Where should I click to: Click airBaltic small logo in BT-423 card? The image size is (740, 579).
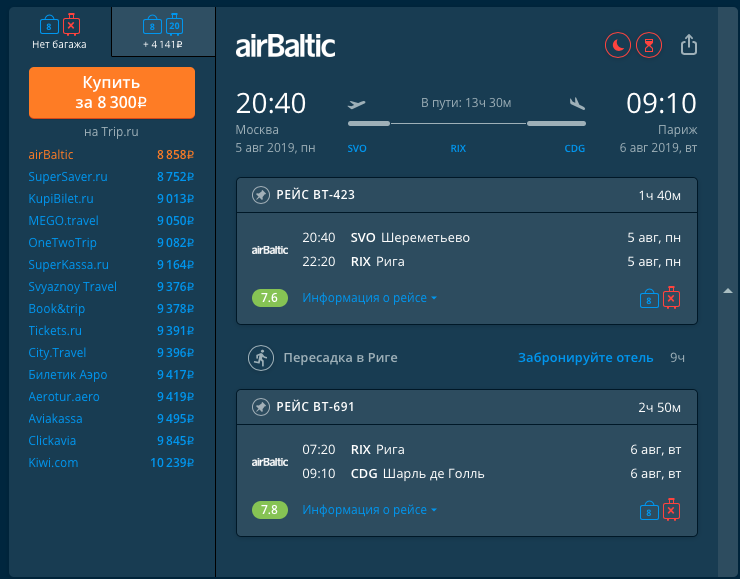(269, 250)
